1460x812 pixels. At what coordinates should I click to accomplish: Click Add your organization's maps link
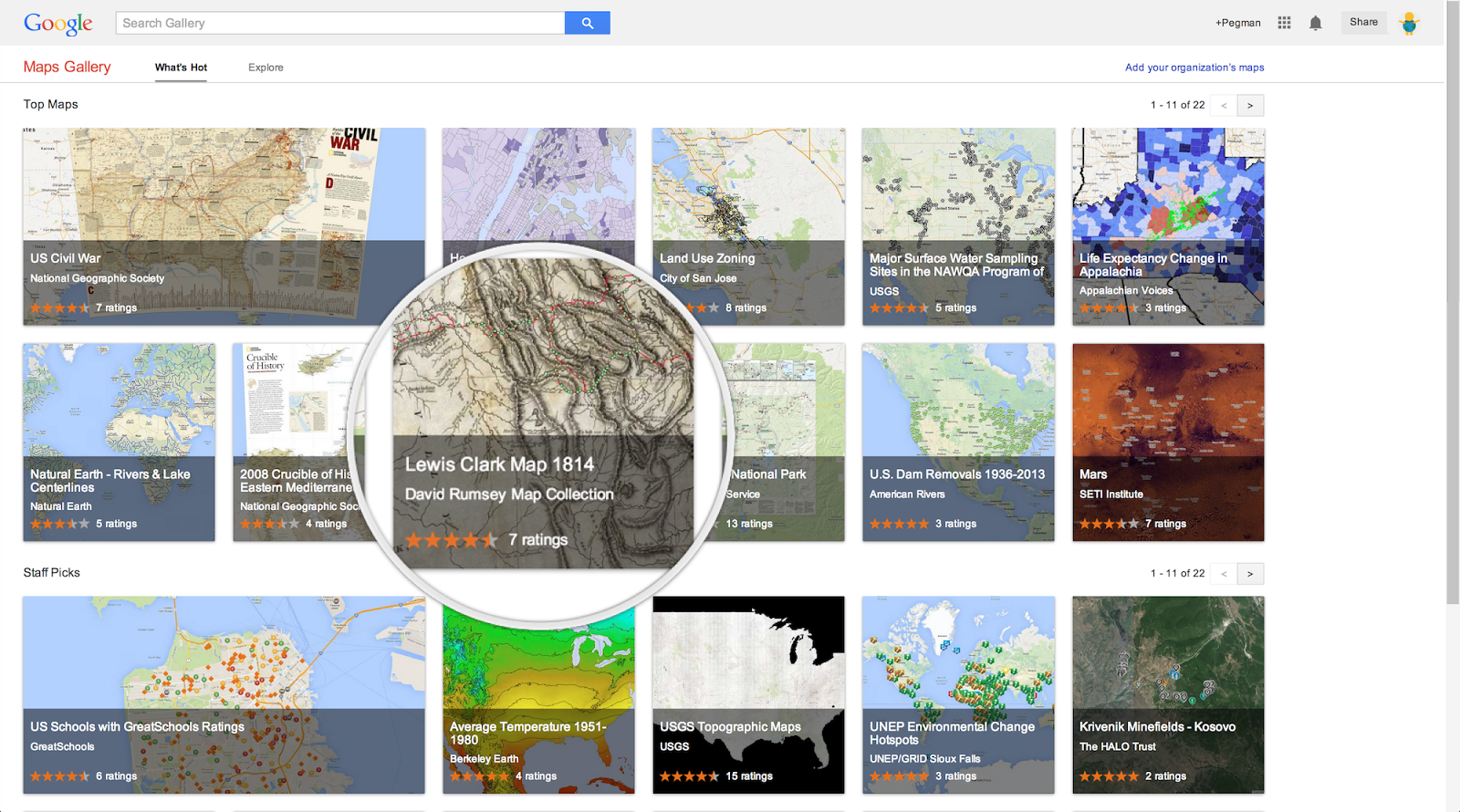[x=1194, y=68]
